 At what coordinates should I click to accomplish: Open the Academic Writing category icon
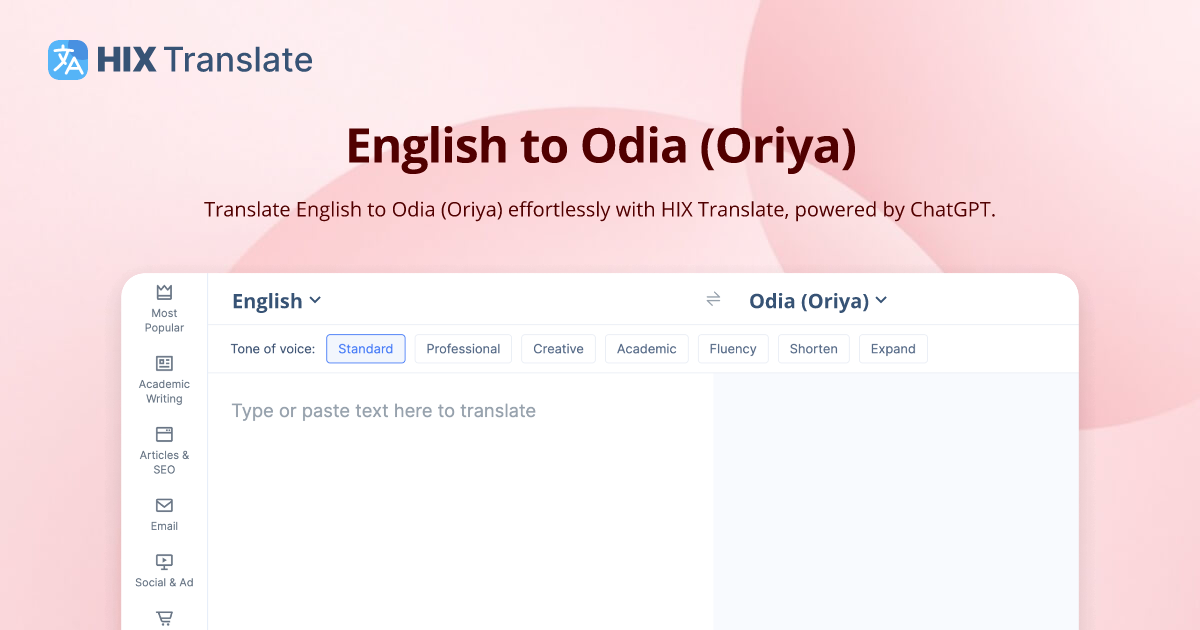pos(163,364)
